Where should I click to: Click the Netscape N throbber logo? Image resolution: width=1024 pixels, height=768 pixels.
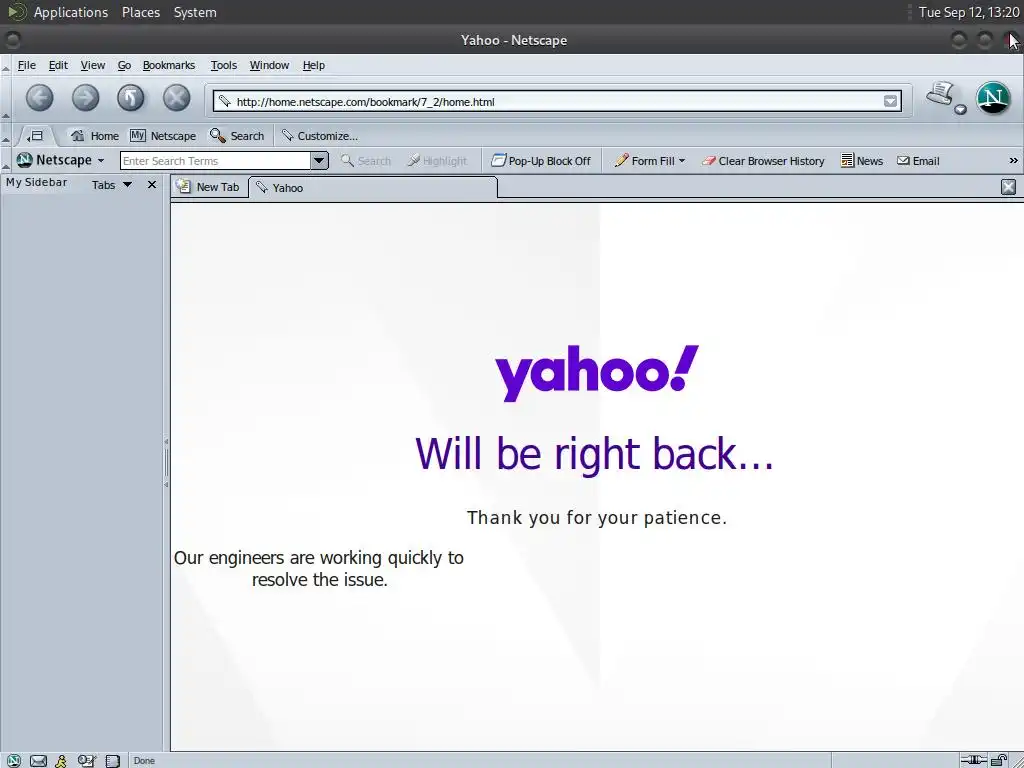(993, 98)
